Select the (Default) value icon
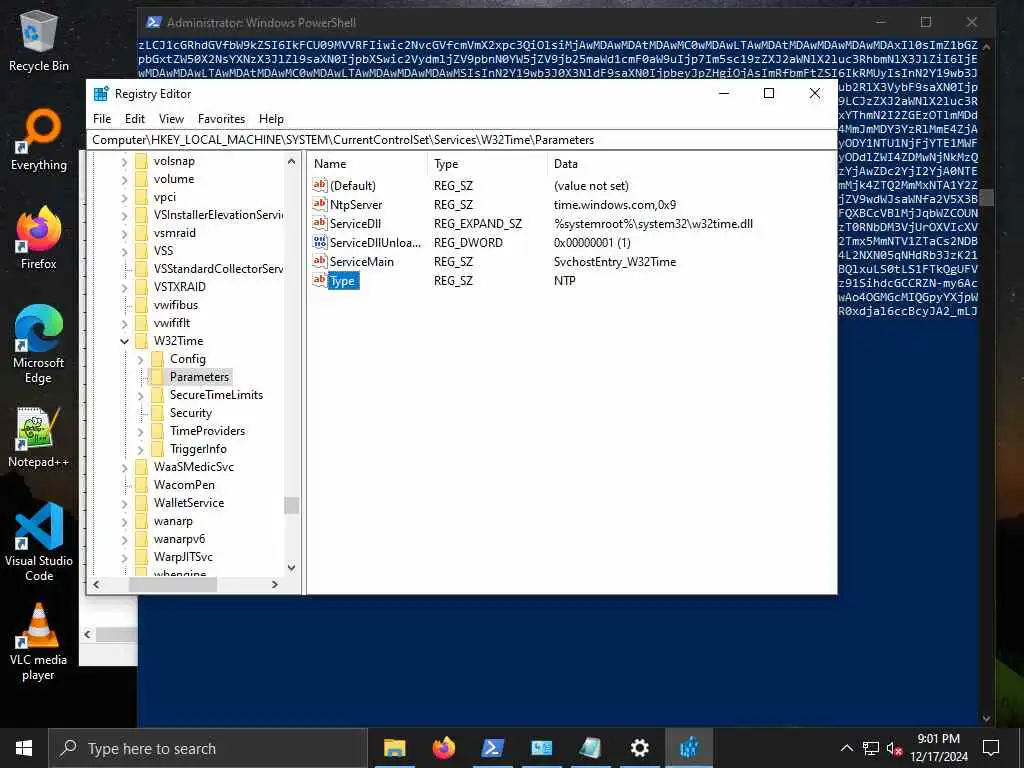The width and height of the screenshot is (1024, 768). pyautogui.click(x=319, y=185)
